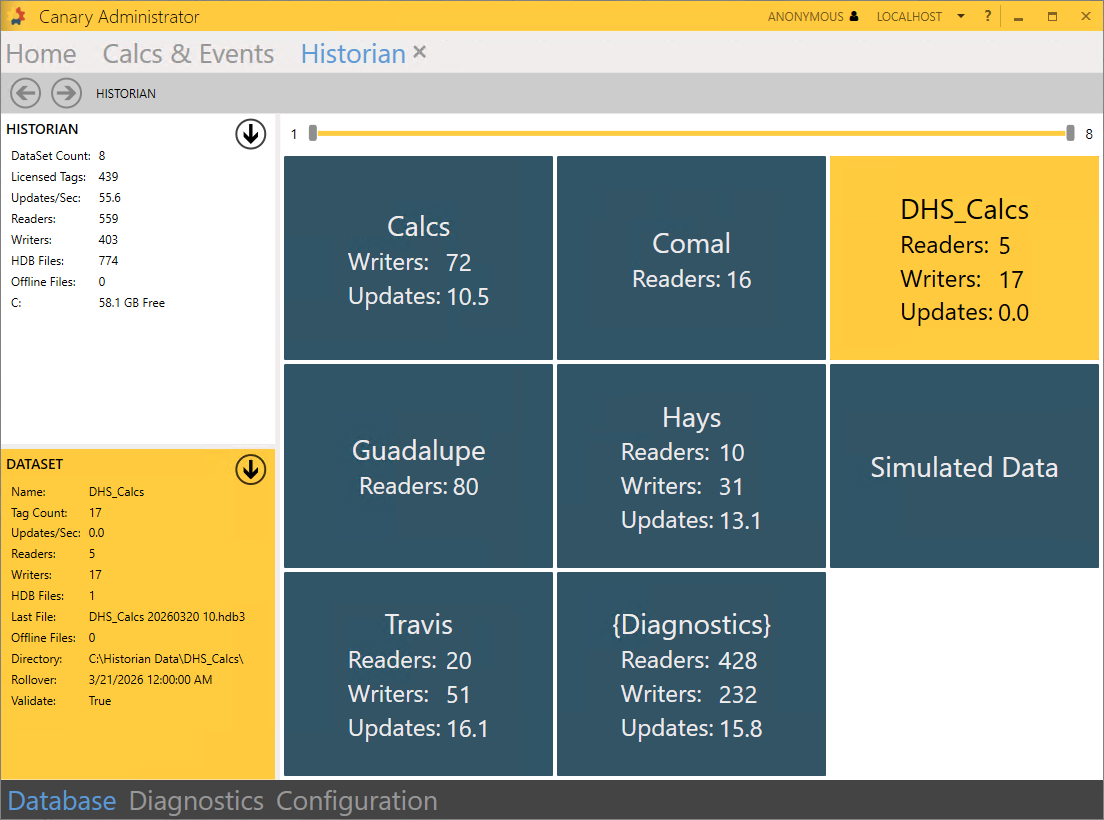Click the forward navigation arrow
Image resolution: width=1104 pixels, height=820 pixels.
(66, 93)
